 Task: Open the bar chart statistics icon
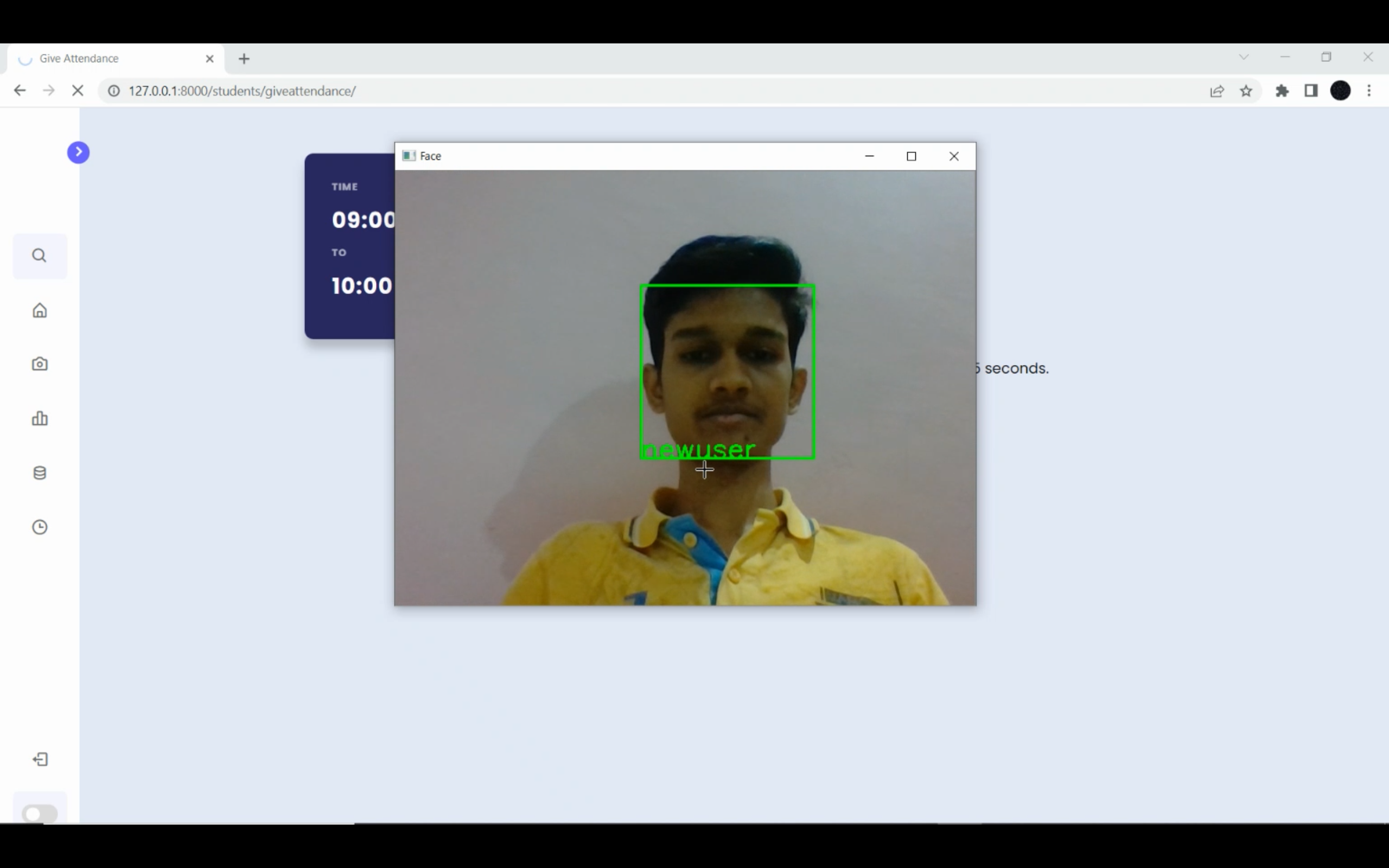[x=40, y=418]
